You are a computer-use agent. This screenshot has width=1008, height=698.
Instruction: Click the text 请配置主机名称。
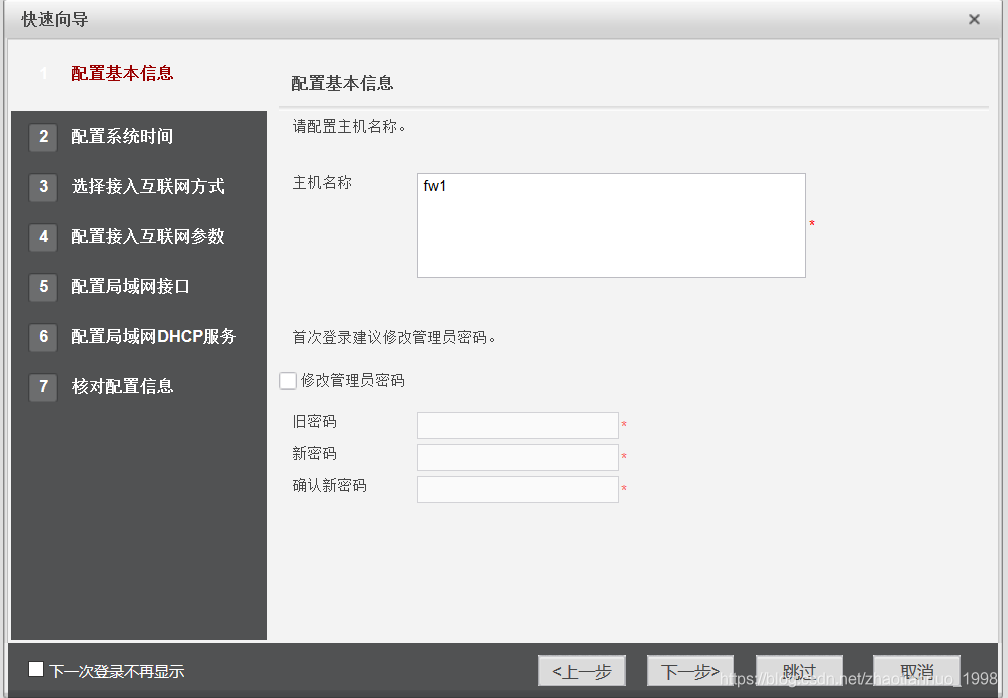(x=349, y=127)
